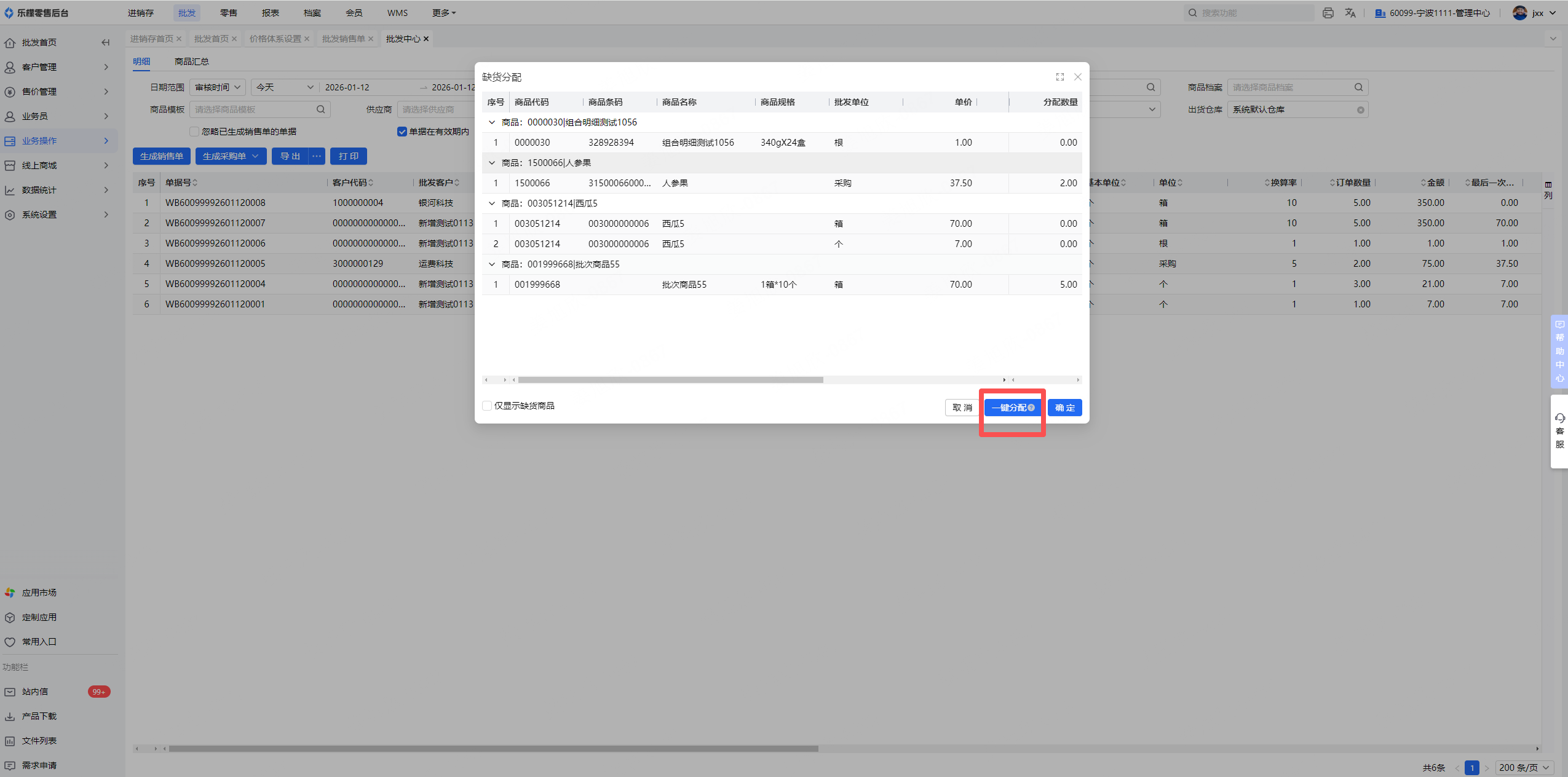Click the printer icon in the top bar

(x=1328, y=13)
